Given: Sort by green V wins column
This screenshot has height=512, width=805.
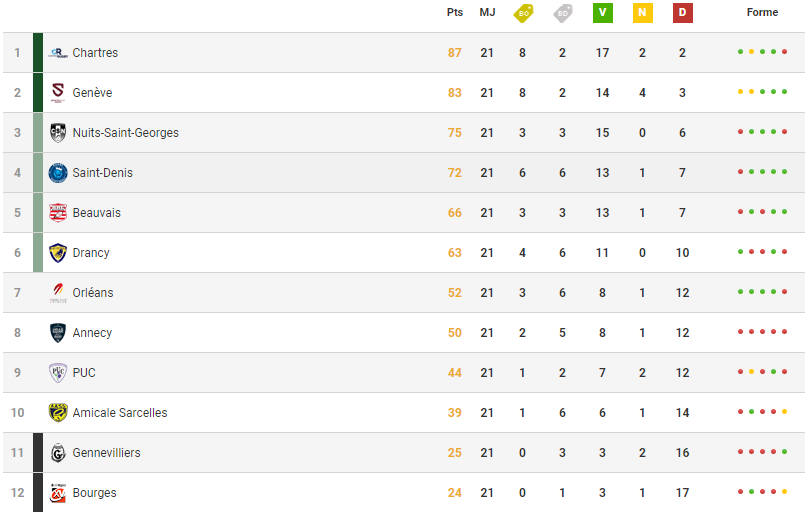Looking at the screenshot, I should pos(602,13).
